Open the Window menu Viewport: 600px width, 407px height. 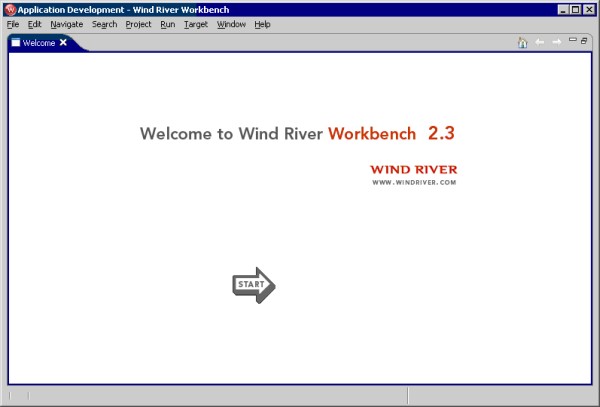[x=231, y=24]
